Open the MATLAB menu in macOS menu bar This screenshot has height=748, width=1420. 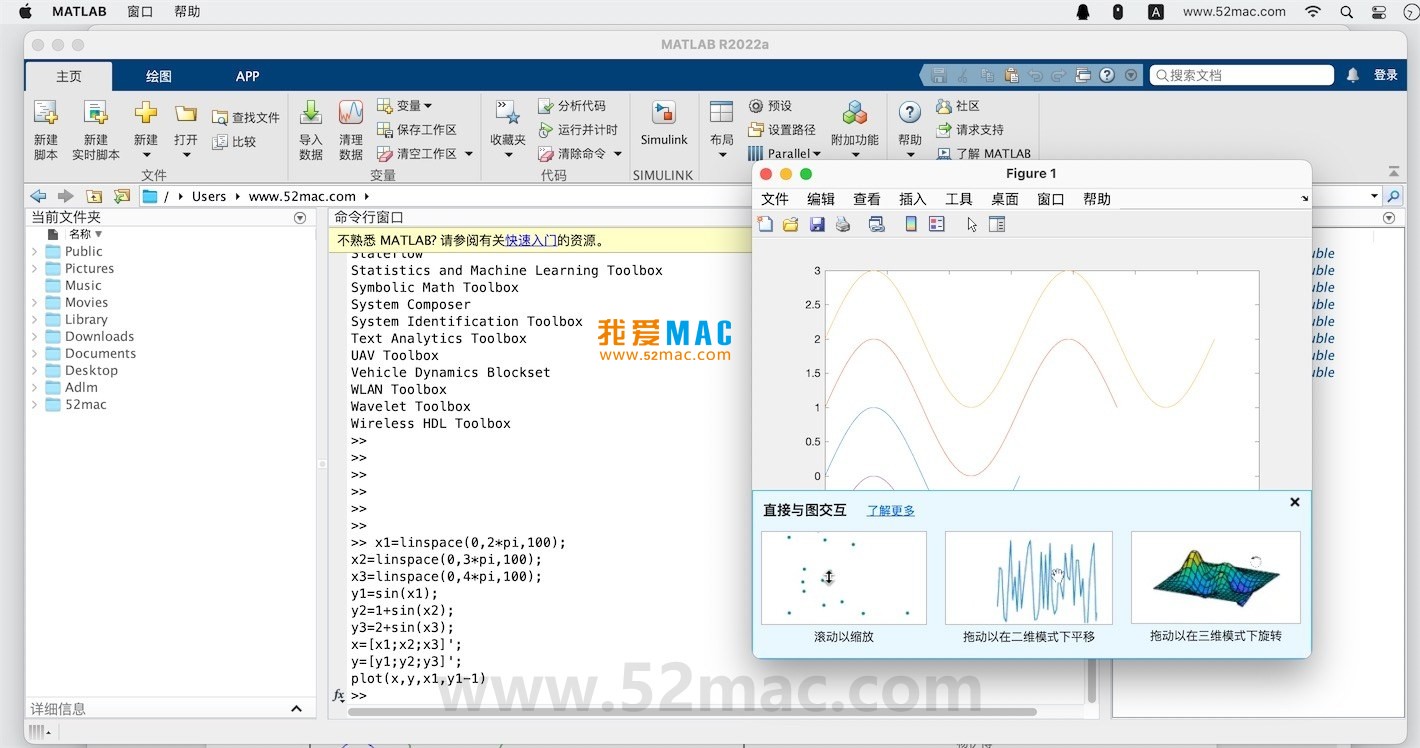pyautogui.click(x=79, y=12)
